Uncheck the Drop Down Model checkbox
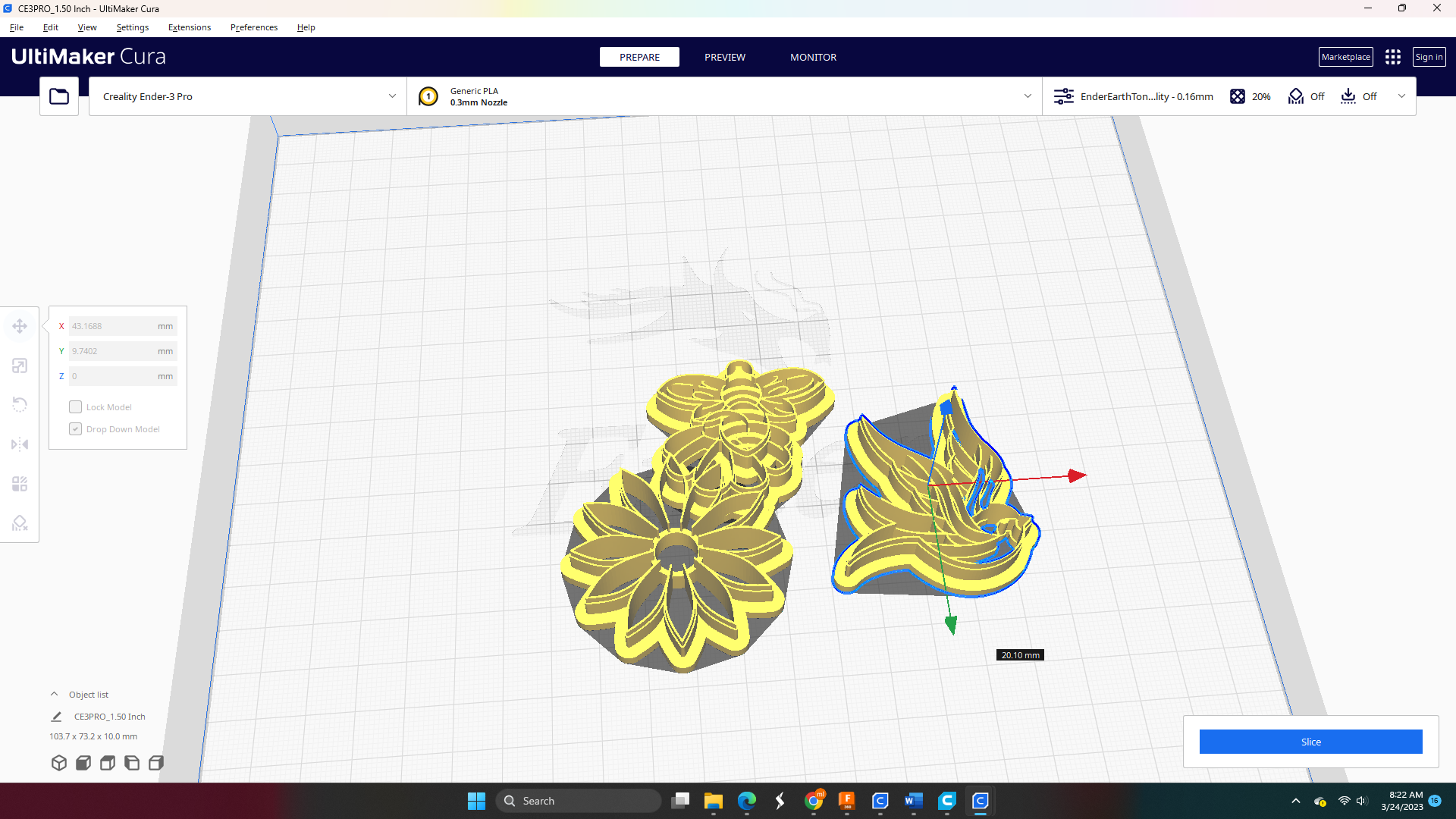This screenshot has height=819, width=1456. tap(75, 428)
